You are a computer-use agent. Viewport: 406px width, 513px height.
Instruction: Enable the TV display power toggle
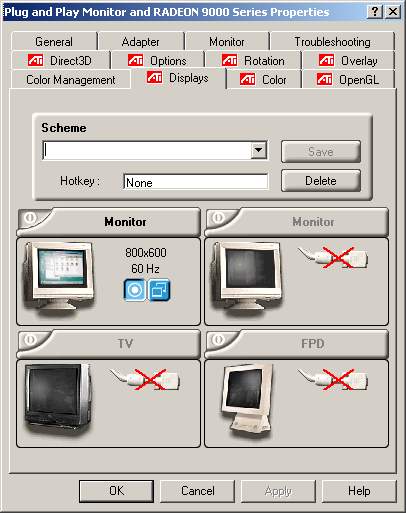pos(30,339)
